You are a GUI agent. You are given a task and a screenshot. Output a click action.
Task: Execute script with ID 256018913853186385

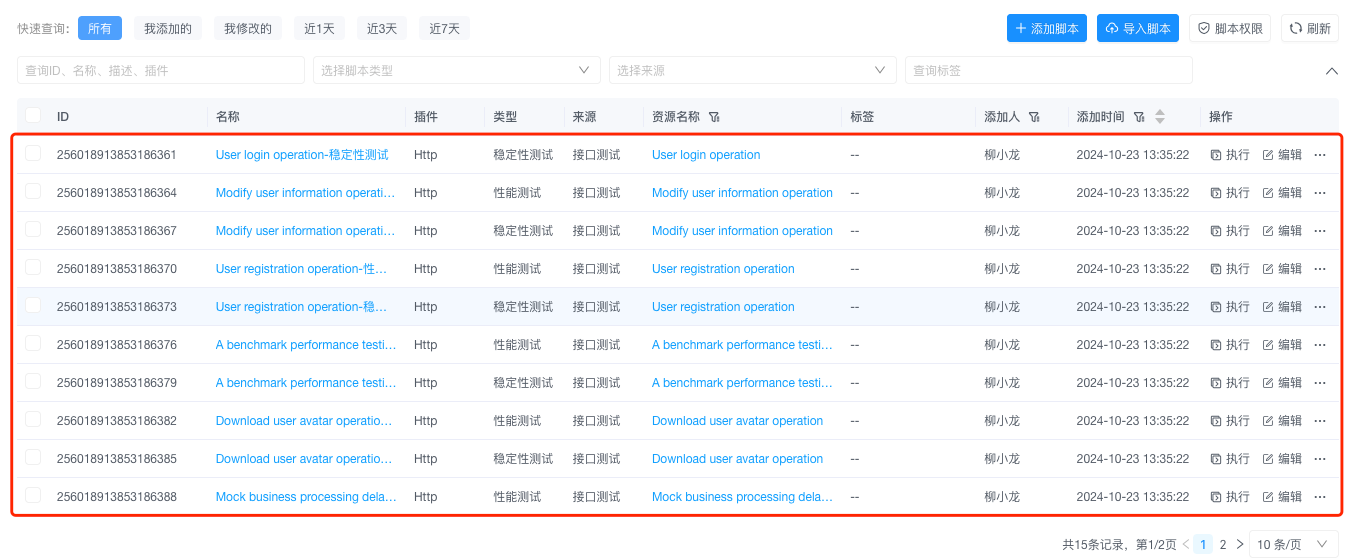tap(1230, 459)
